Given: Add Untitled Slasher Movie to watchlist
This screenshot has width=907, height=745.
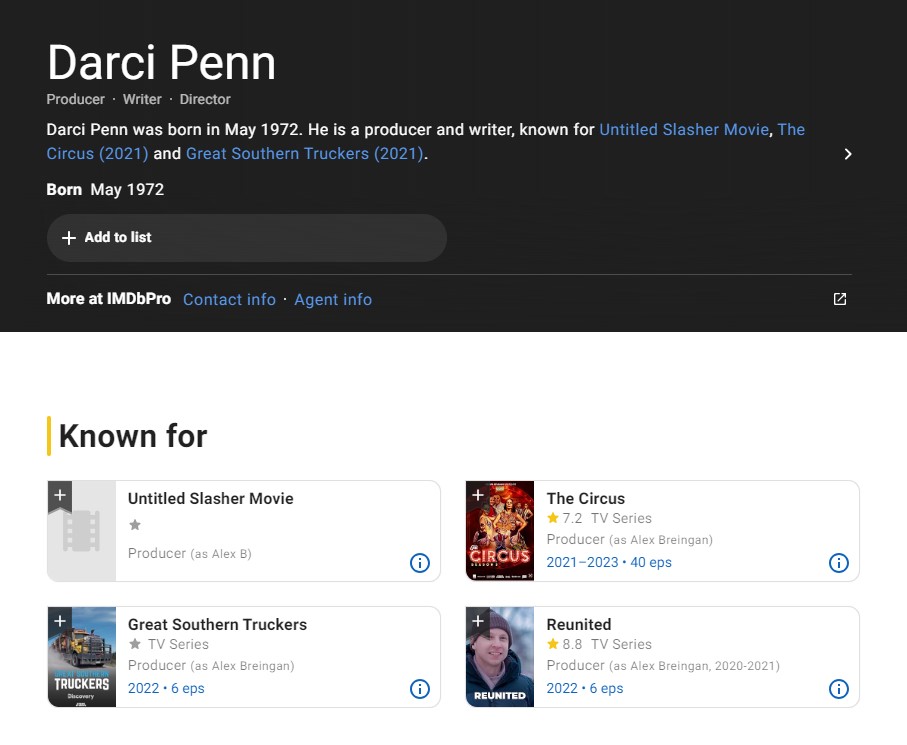Looking at the screenshot, I should pyautogui.click(x=60, y=496).
